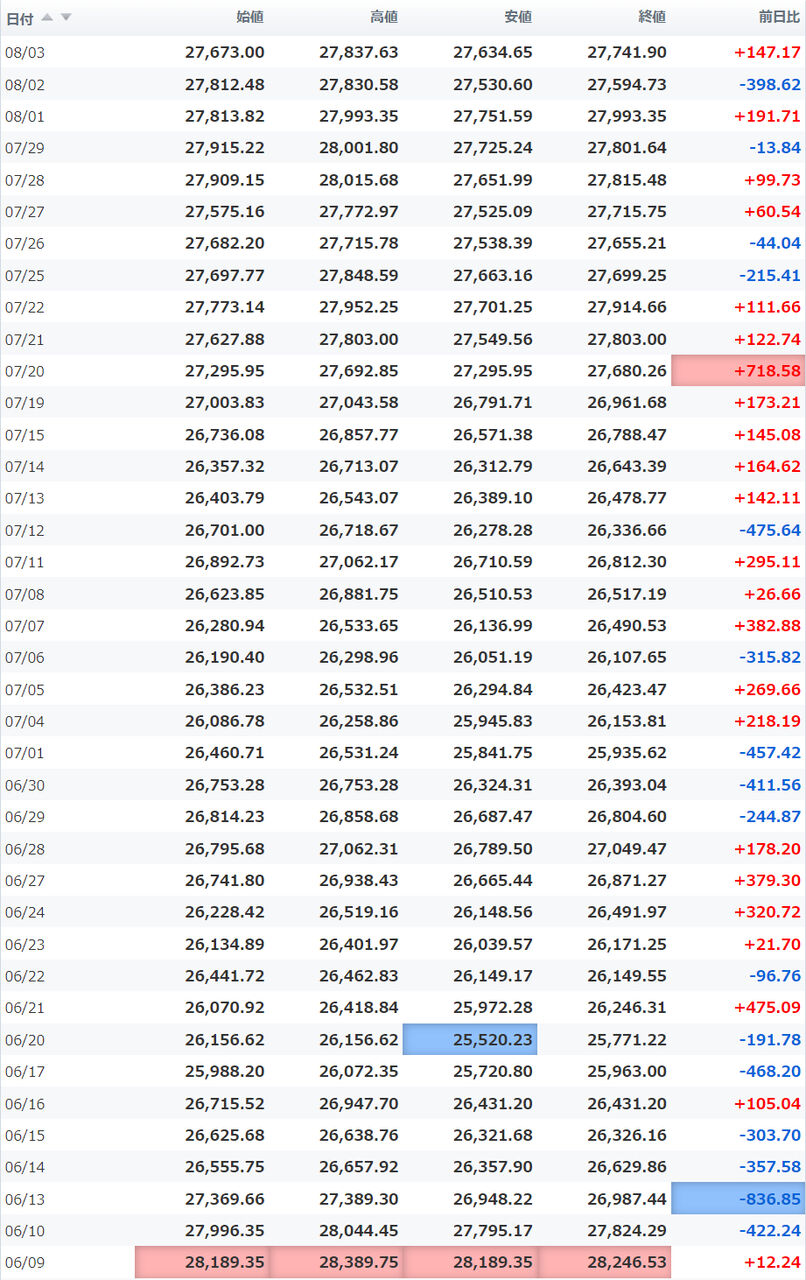Select the 08/02 date cell
Screen dimensions: 806x1280
[25, 84]
